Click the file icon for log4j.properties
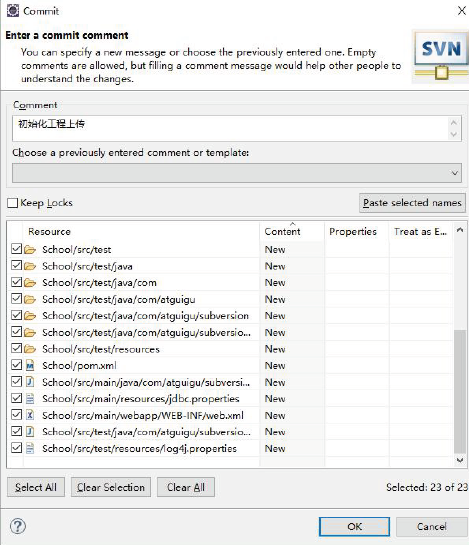 click(x=30, y=448)
